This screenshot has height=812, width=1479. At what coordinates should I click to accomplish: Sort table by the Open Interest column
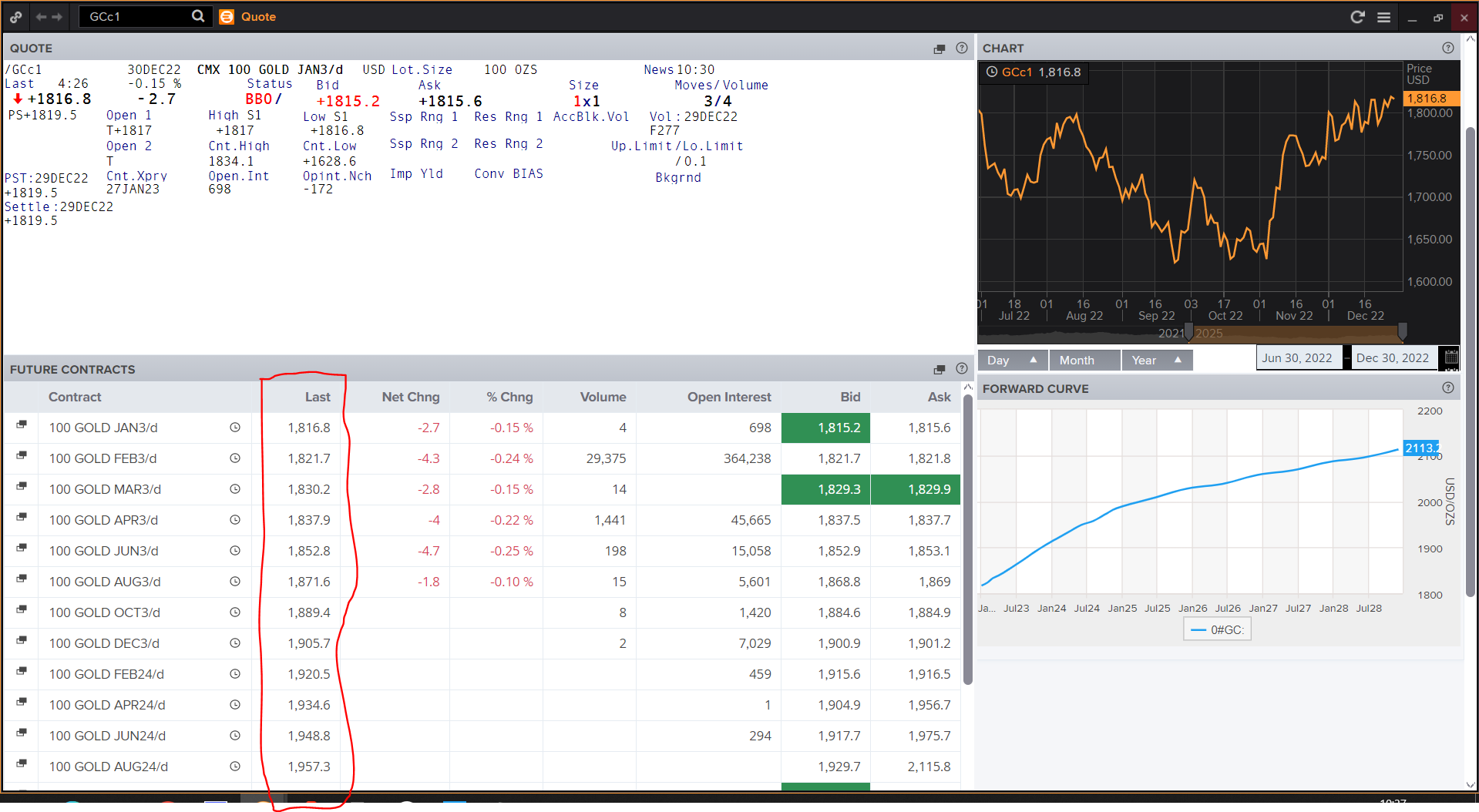pyautogui.click(x=729, y=397)
